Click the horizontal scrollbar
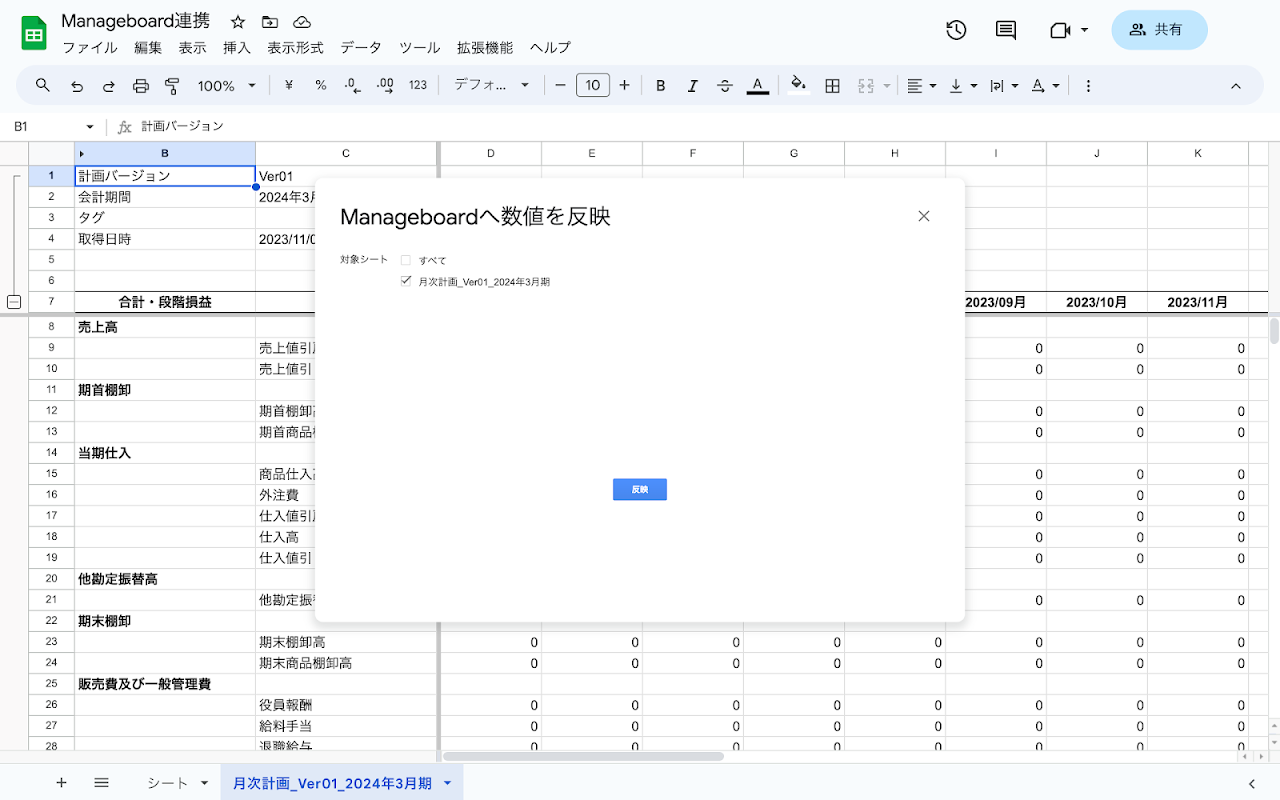This screenshot has width=1280, height=800. [583, 757]
